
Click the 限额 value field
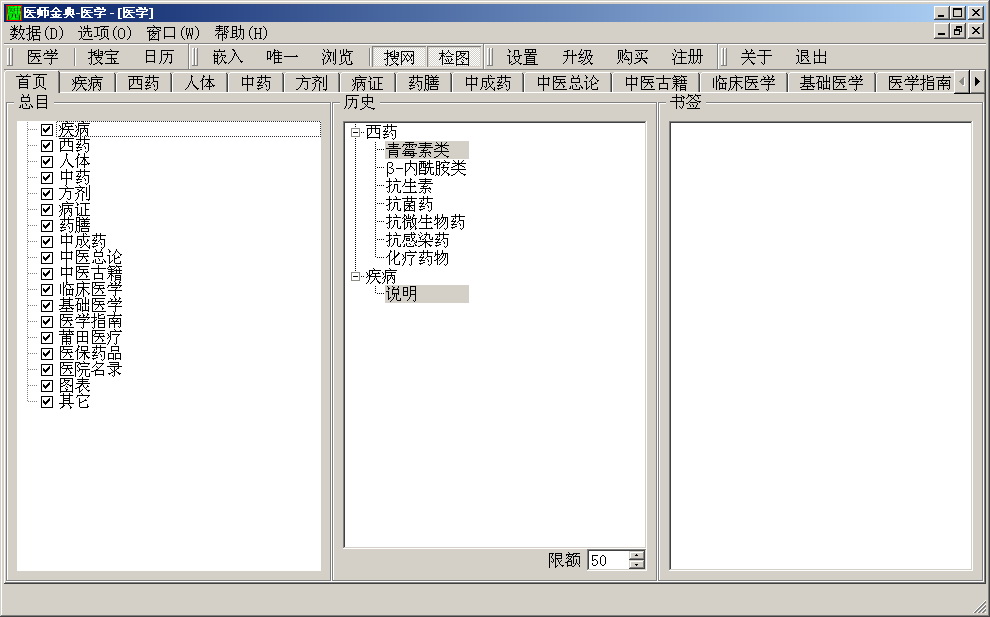(x=608, y=560)
